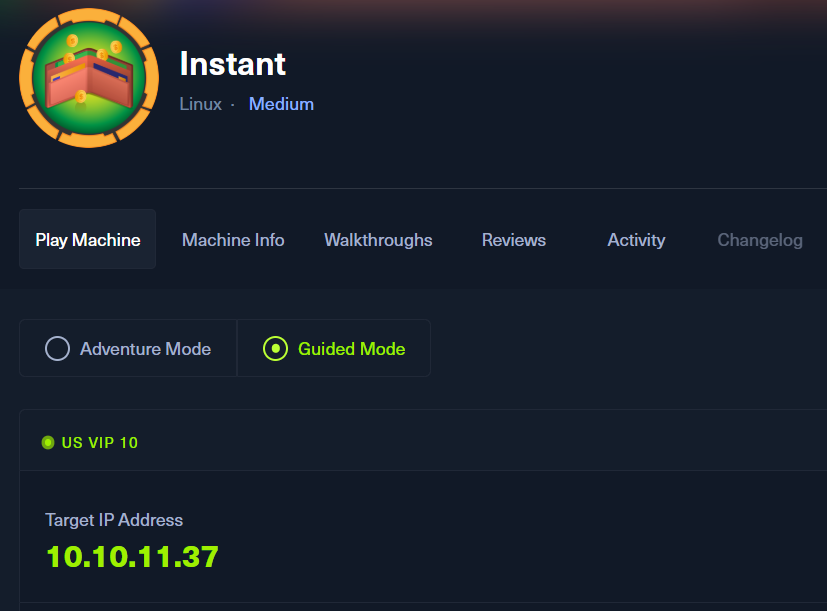
Task: View the Reviews tab
Action: point(514,240)
